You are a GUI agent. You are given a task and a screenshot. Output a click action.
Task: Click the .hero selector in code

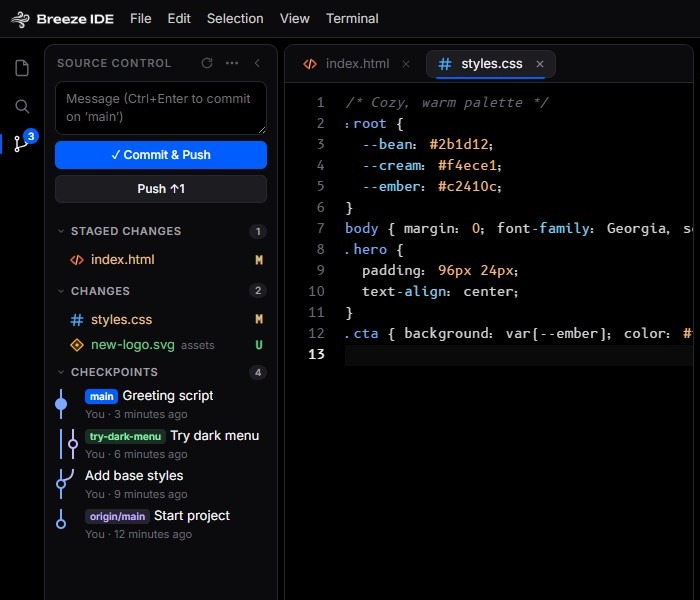tap(366, 249)
